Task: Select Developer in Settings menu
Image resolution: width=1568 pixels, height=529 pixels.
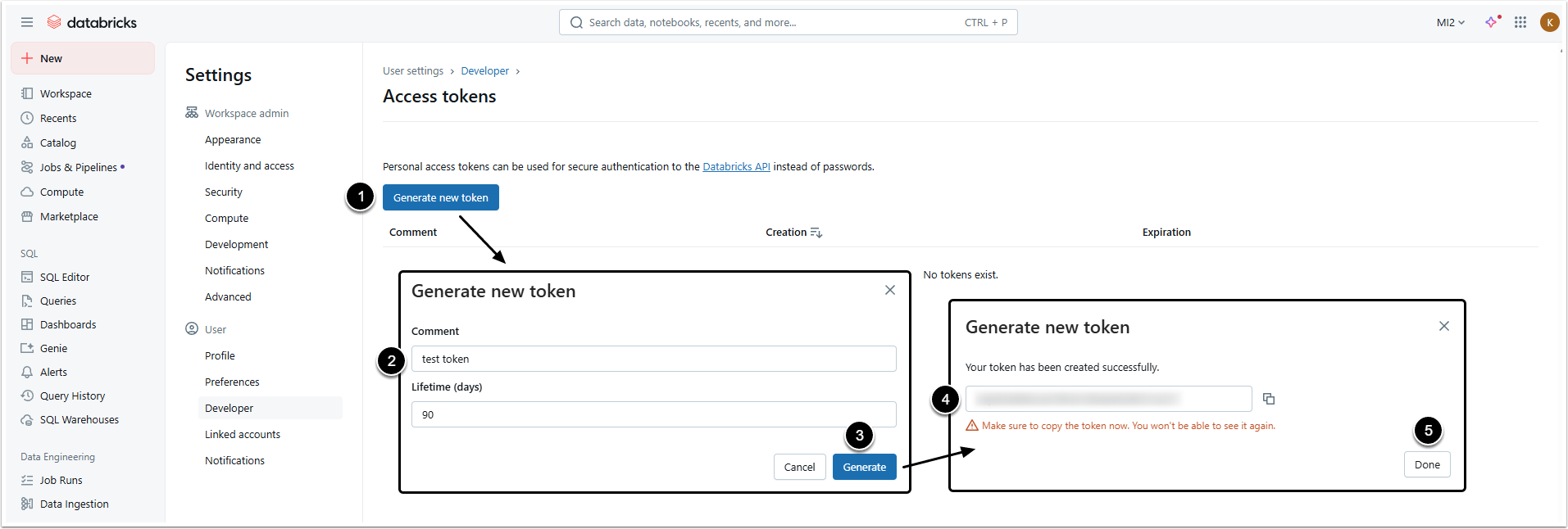Action: pos(230,409)
